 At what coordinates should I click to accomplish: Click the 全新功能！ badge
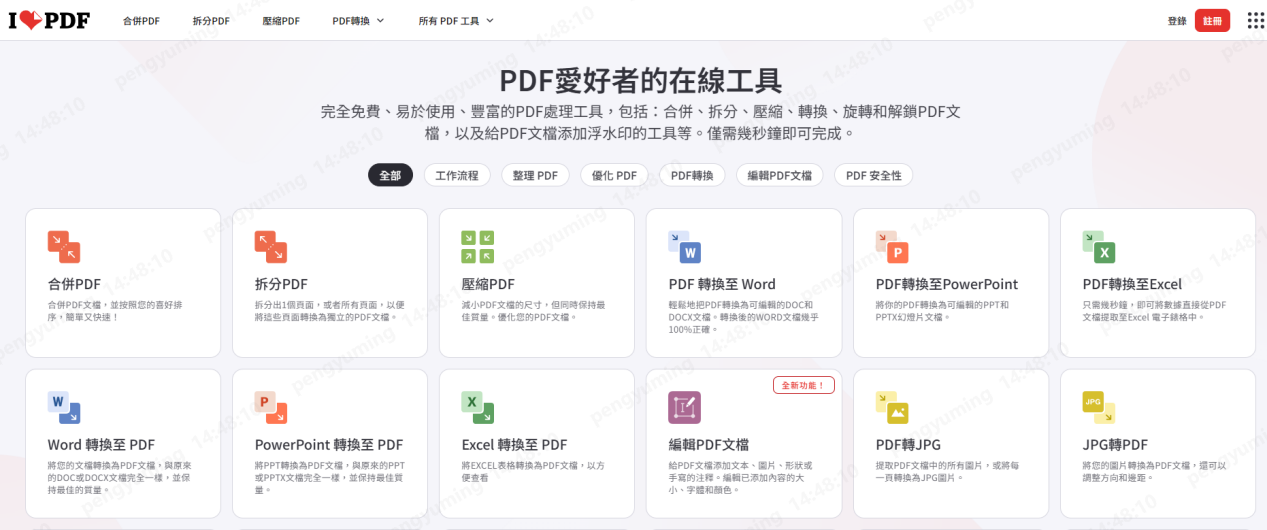[x=803, y=385]
